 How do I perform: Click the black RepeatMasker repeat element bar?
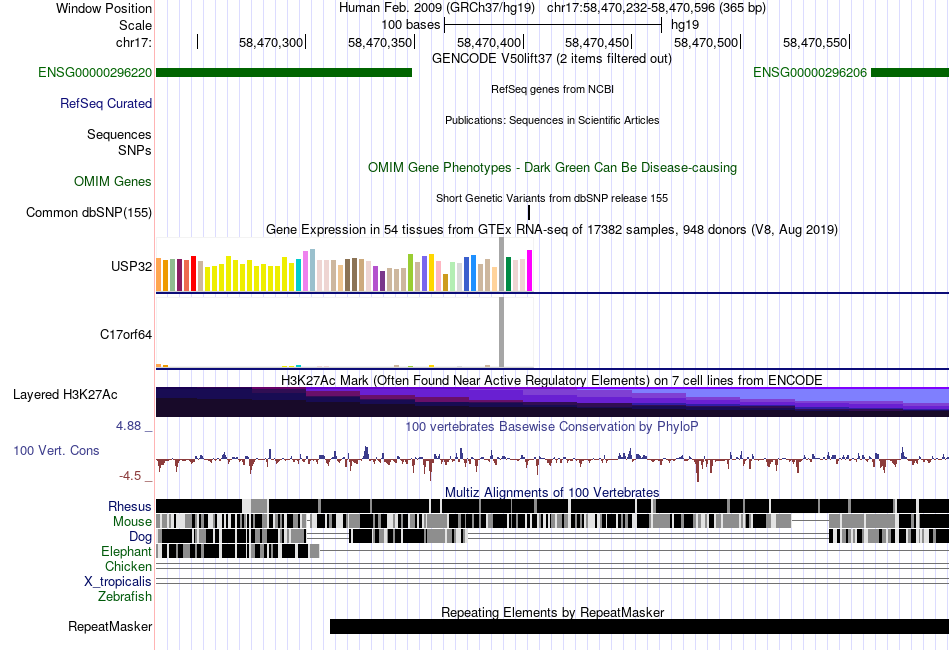[639, 626]
